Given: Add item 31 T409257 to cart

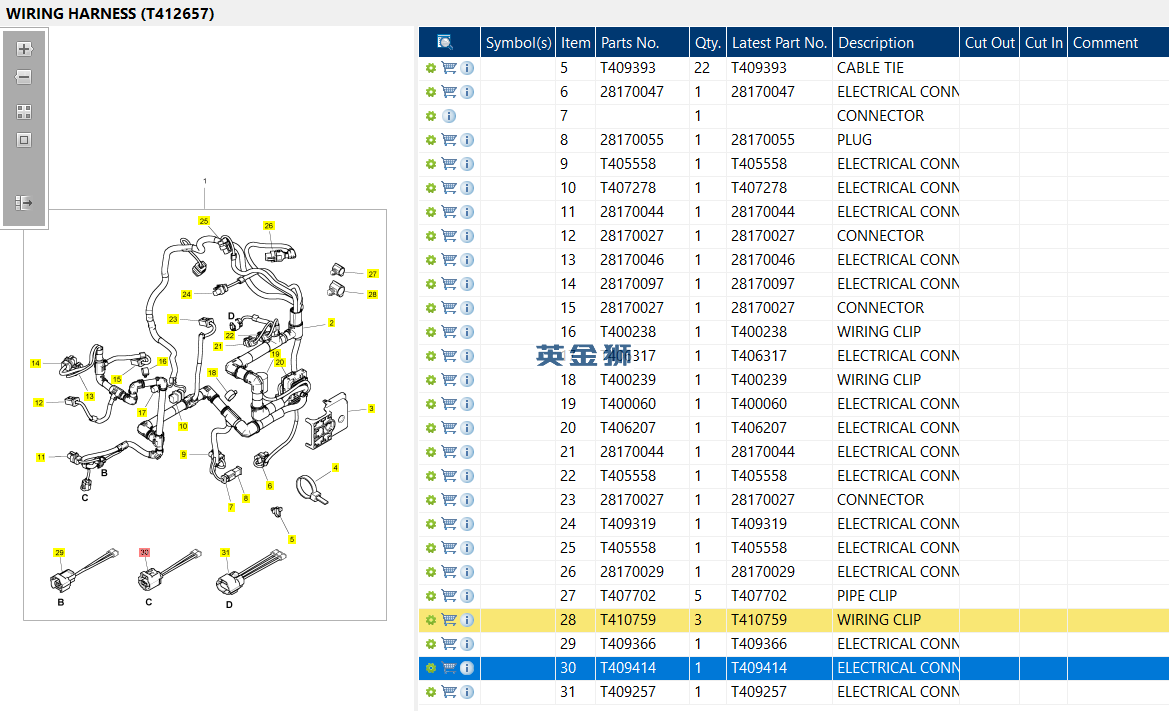Looking at the screenshot, I should pos(449,692).
